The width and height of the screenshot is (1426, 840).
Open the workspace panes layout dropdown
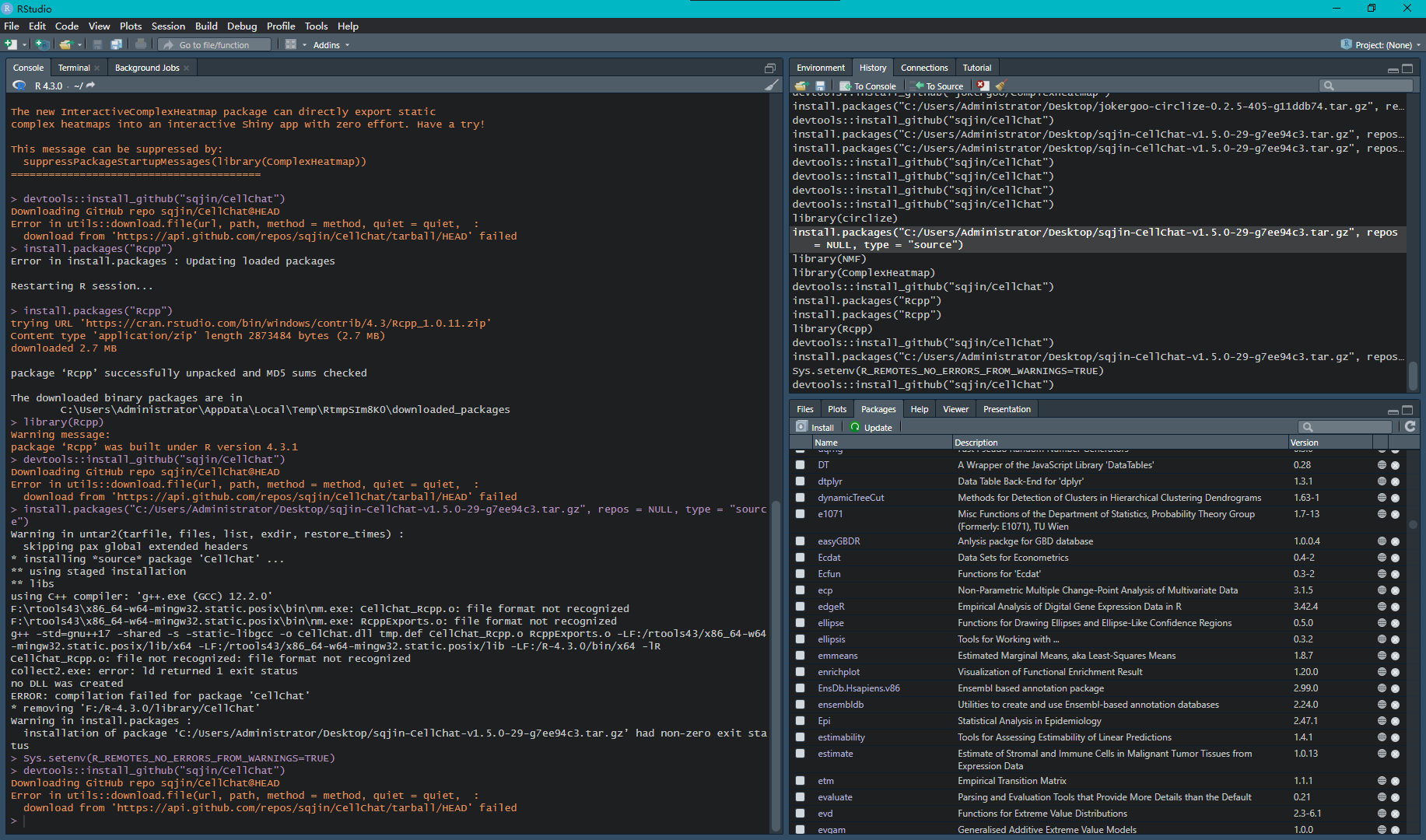(303, 44)
